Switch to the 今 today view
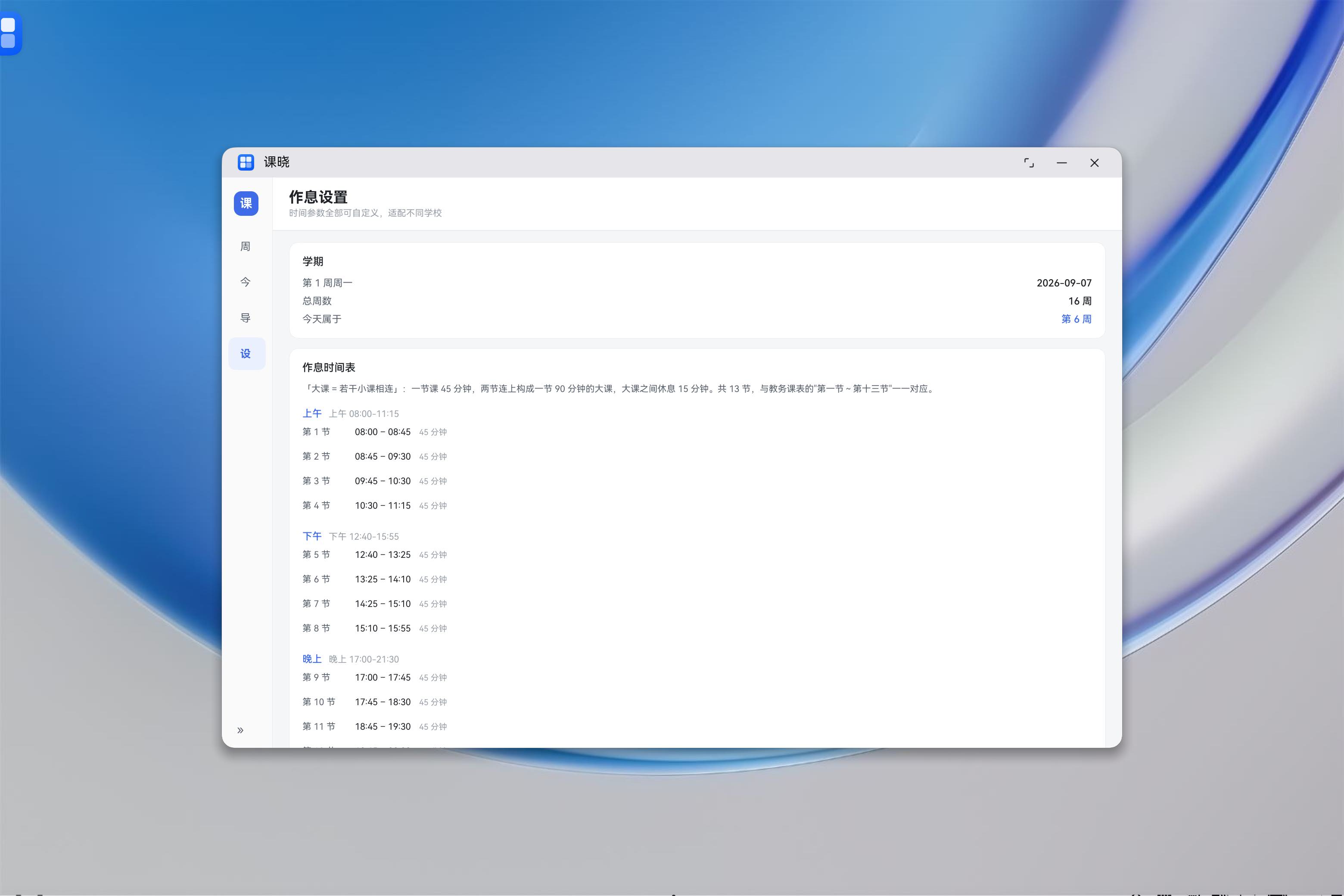Viewport: 1344px width, 896px height. (246, 282)
